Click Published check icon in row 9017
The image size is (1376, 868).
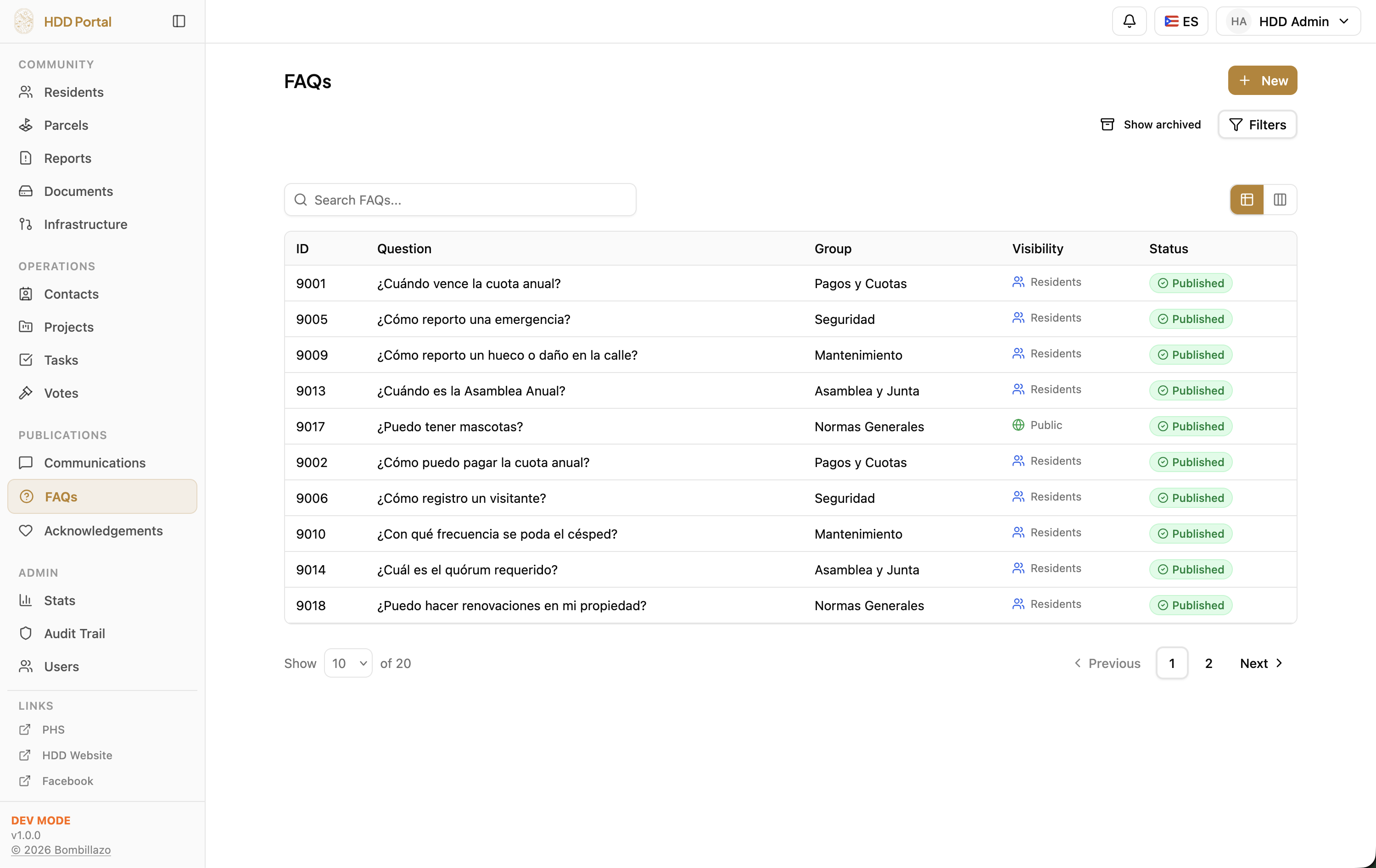click(x=1163, y=426)
